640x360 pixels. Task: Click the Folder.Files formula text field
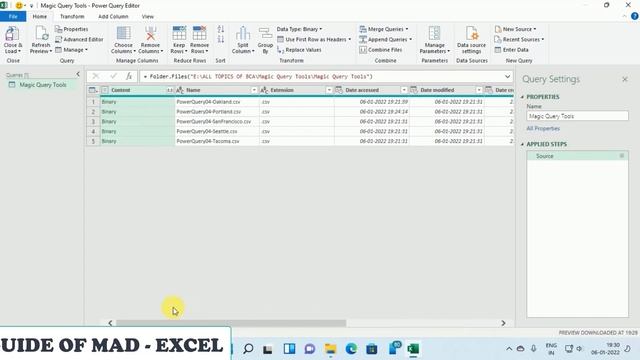click(x=322, y=76)
